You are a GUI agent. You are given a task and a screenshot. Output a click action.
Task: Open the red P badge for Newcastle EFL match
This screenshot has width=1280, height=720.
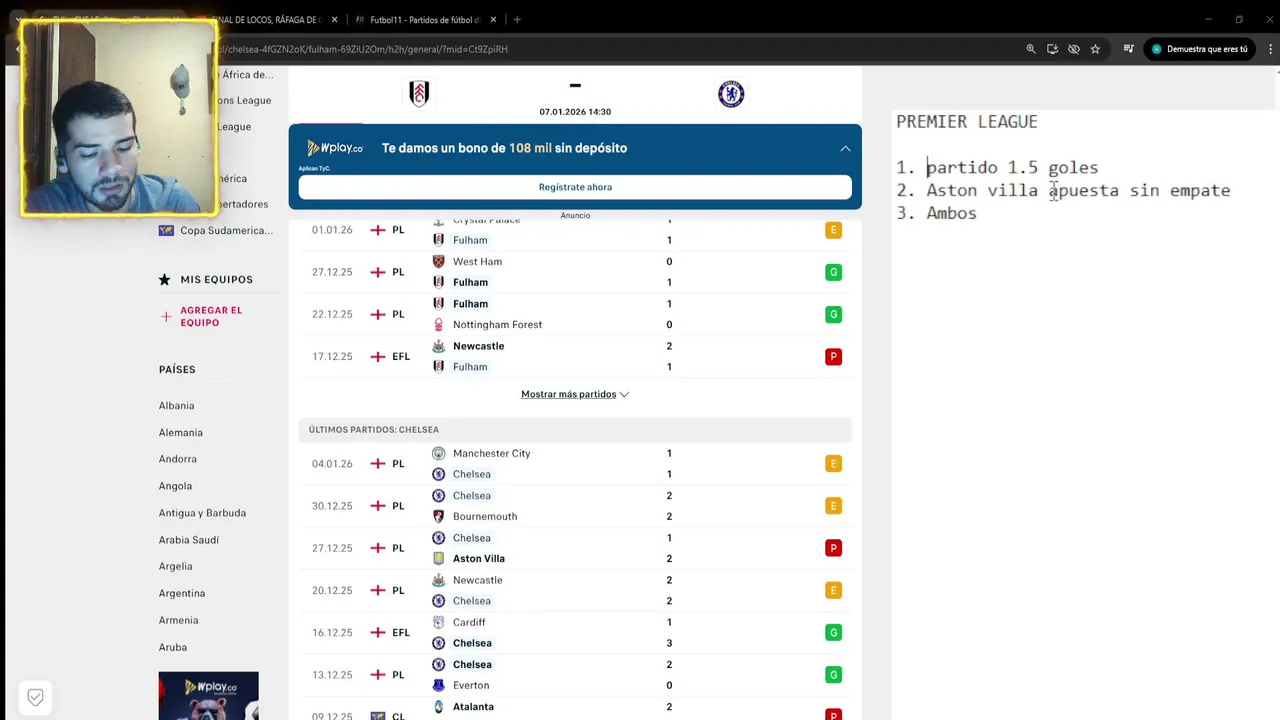[833, 357]
